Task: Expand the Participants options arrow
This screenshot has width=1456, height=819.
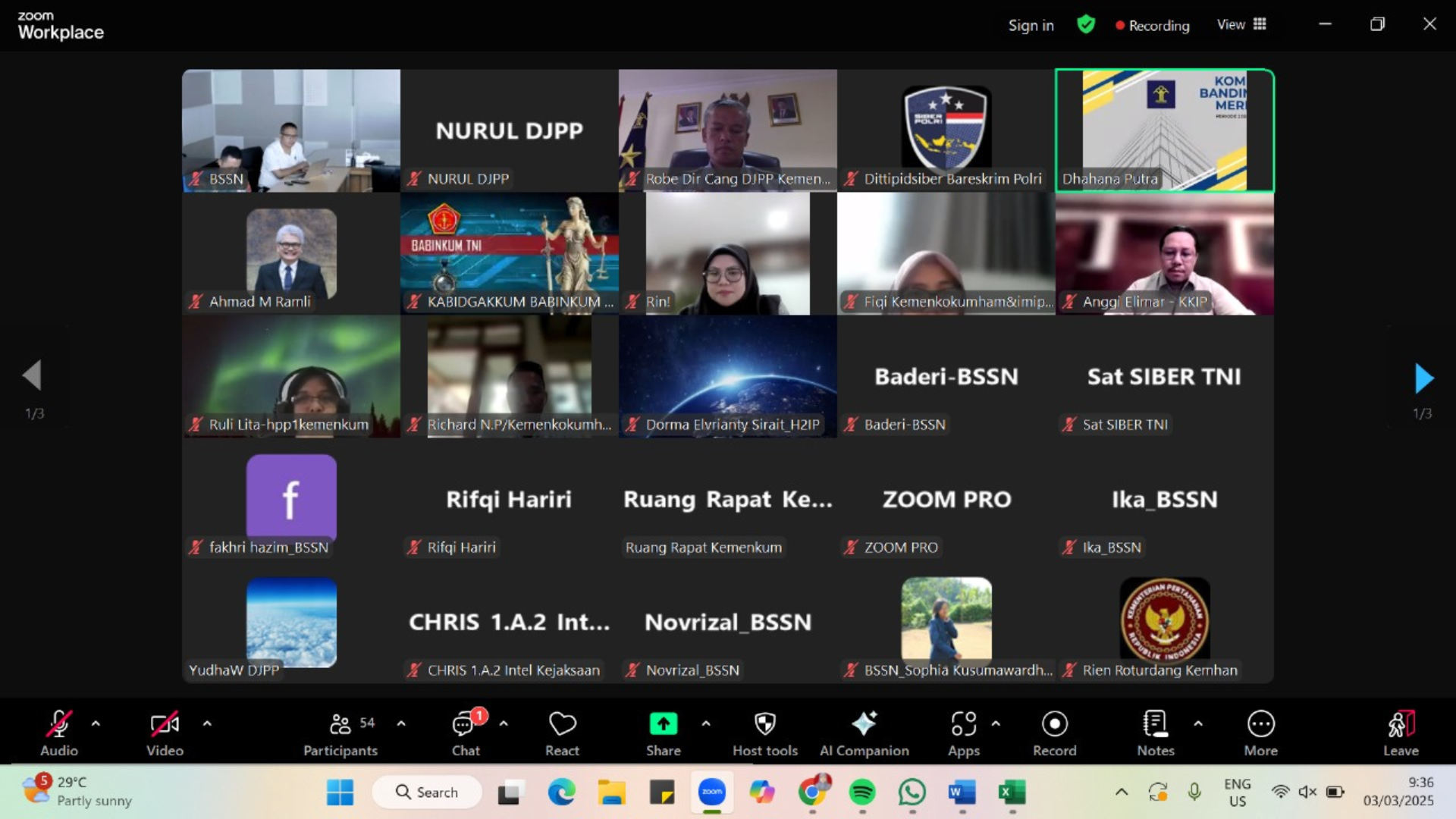Action: coord(401,724)
